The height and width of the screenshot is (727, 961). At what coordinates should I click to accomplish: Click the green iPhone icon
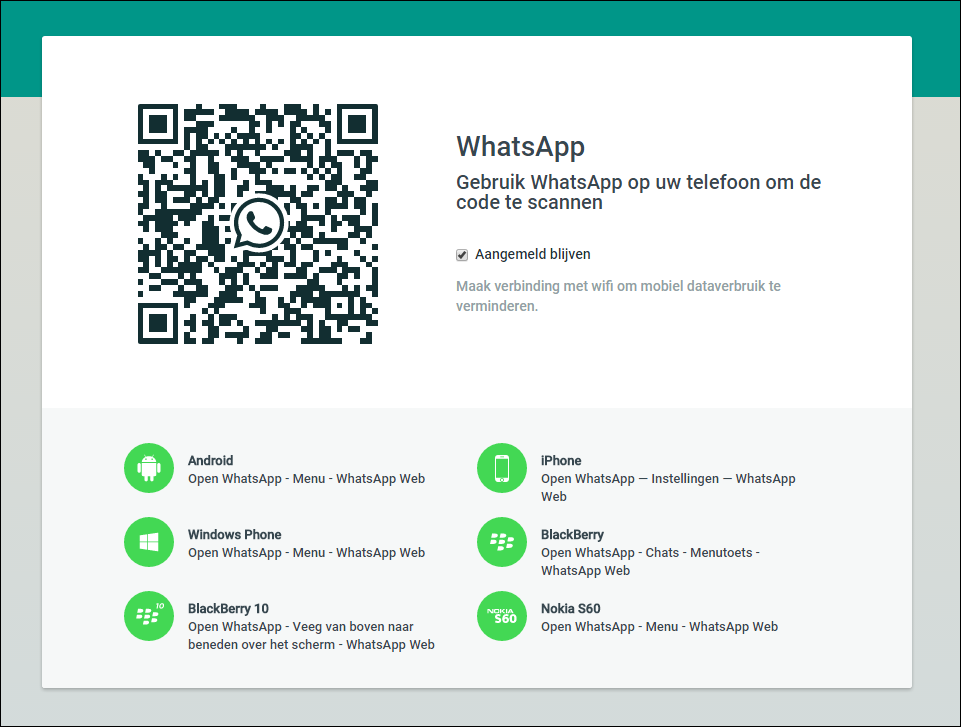tap(502, 468)
